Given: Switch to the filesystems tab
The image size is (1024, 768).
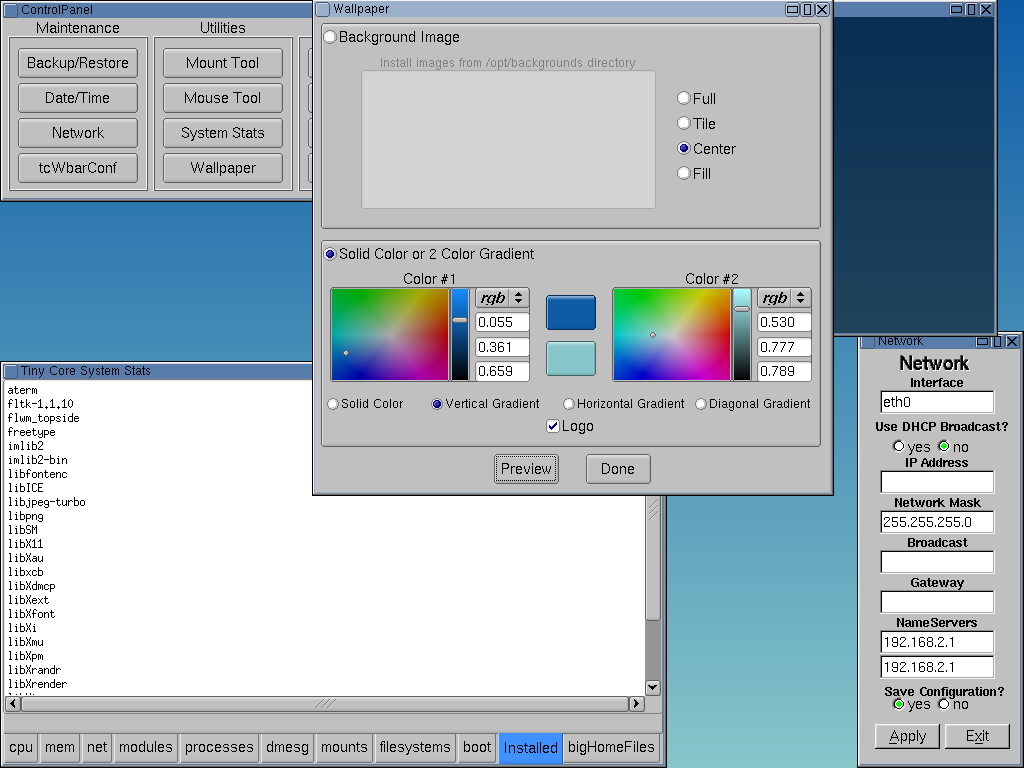Looking at the screenshot, I should [415, 747].
